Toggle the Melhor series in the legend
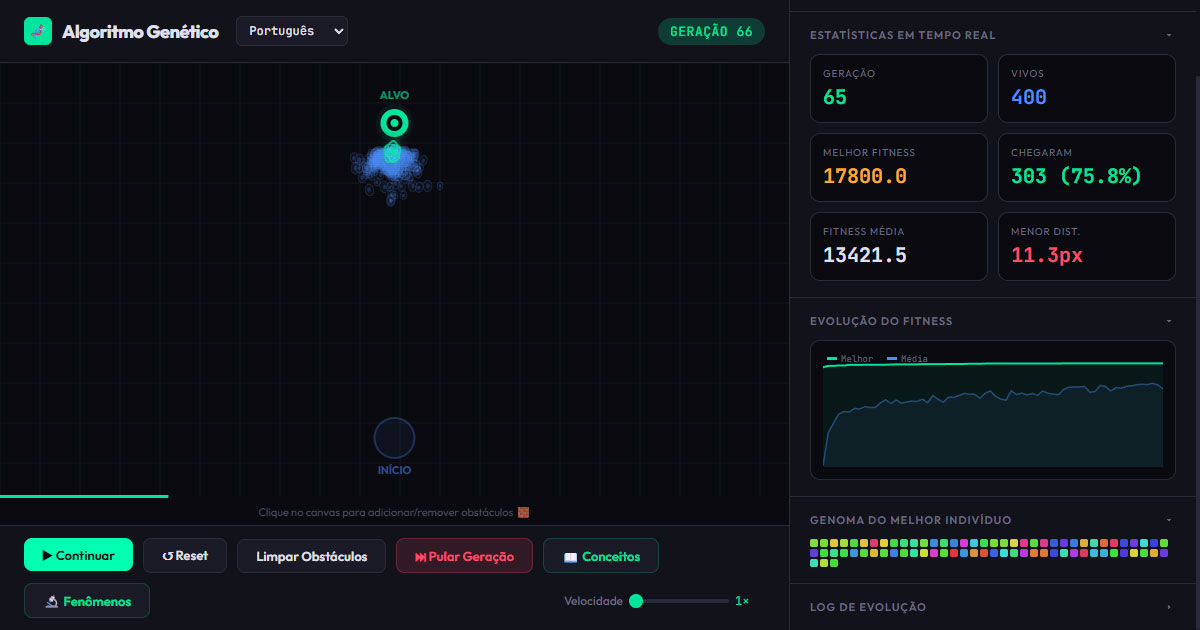 [x=848, y=358]
